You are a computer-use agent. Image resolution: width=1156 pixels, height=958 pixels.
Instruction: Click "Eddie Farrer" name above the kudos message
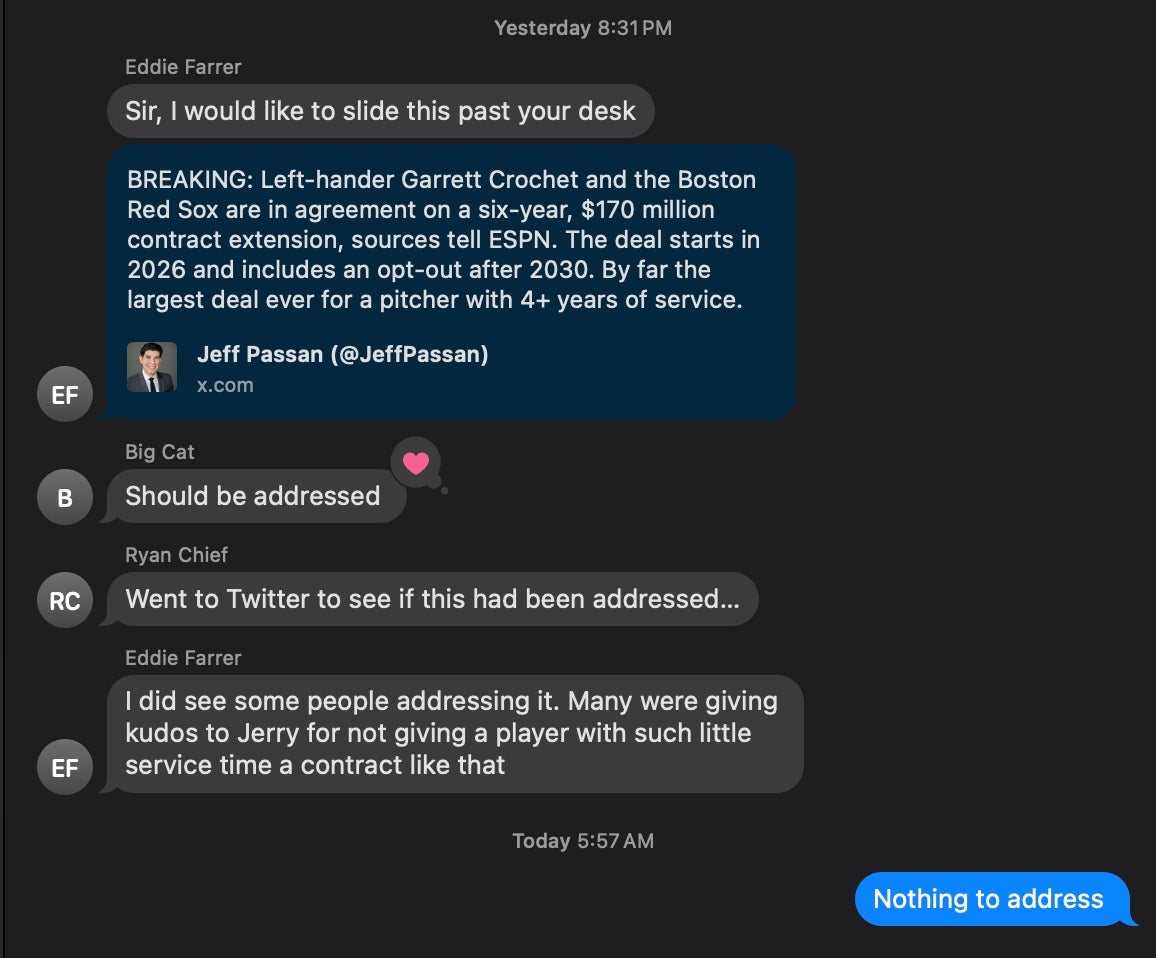coord(183,658)
